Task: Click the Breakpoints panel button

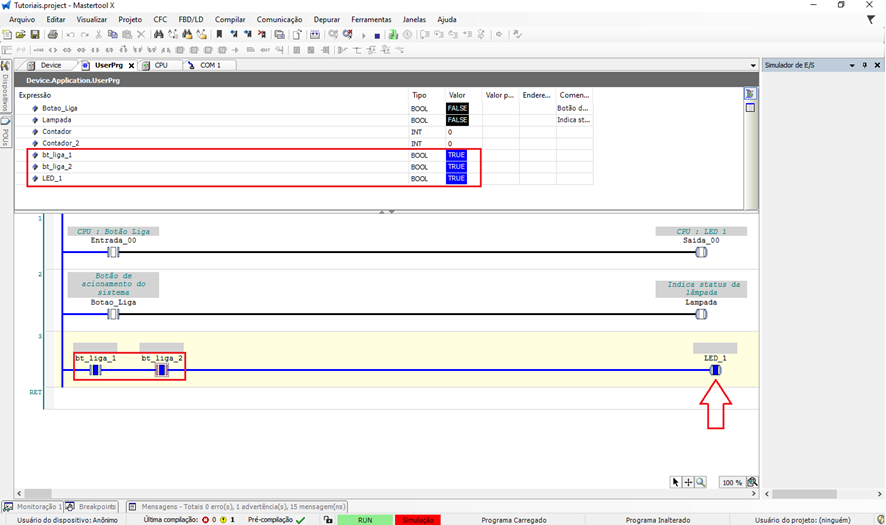Action: pyautogui.click(x=93, y=506)
